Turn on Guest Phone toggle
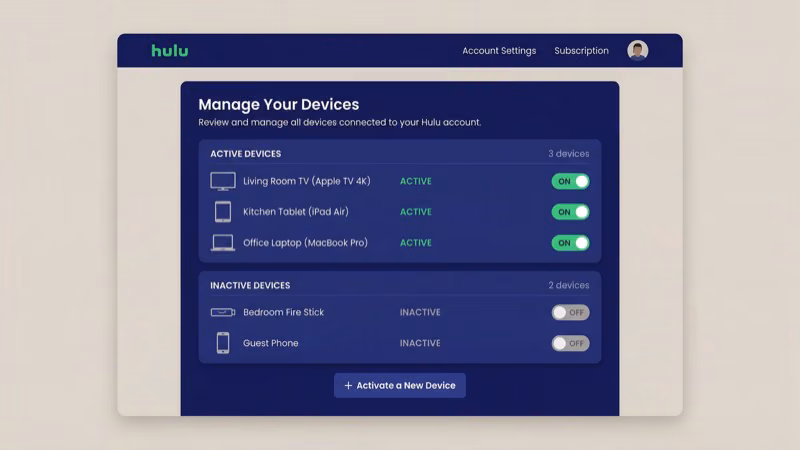This screenshot has width=800, height=450. pyautogui.click(x=570, y=343)
